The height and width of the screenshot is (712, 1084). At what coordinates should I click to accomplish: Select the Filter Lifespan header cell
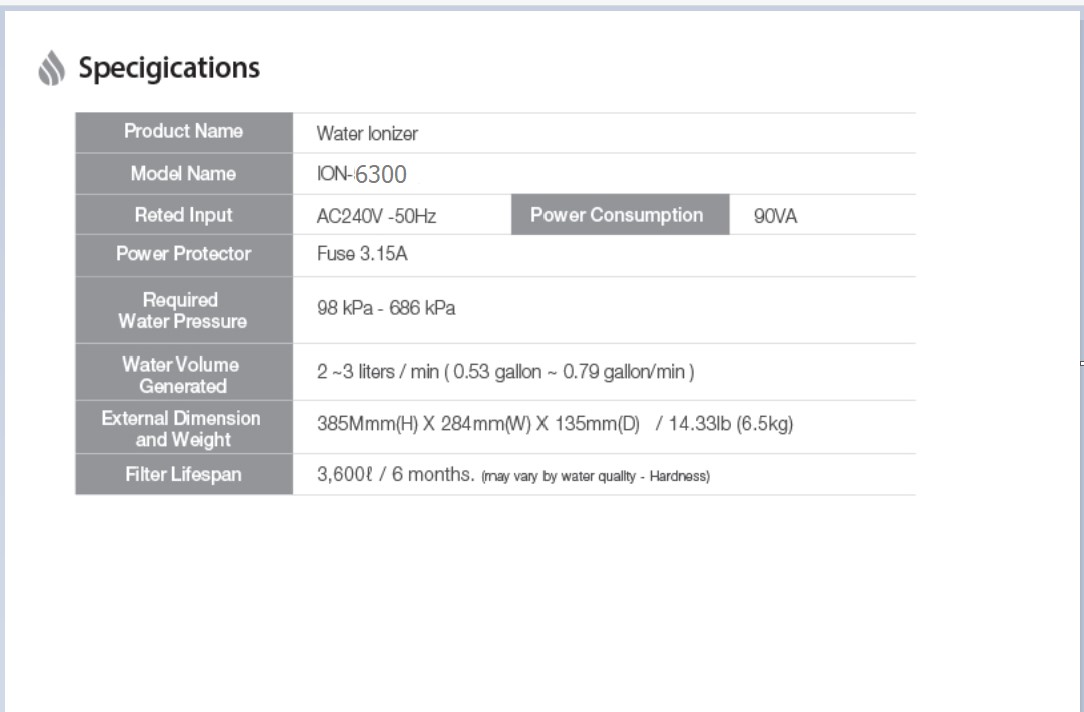184,474
